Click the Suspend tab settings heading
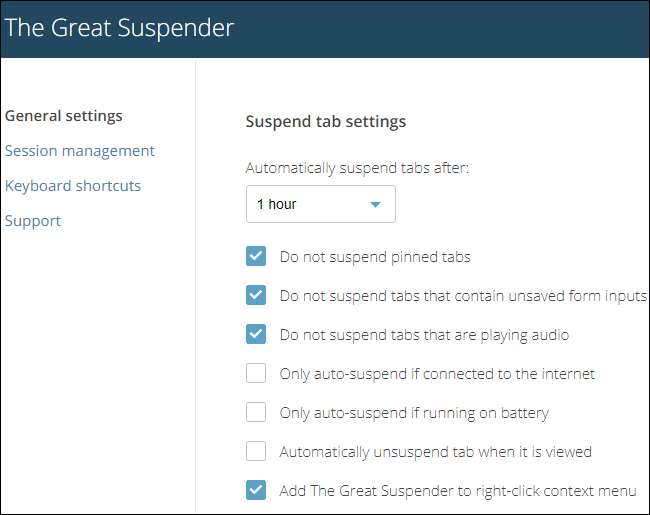This screenshot has width=650, height=515. (326, 122)
